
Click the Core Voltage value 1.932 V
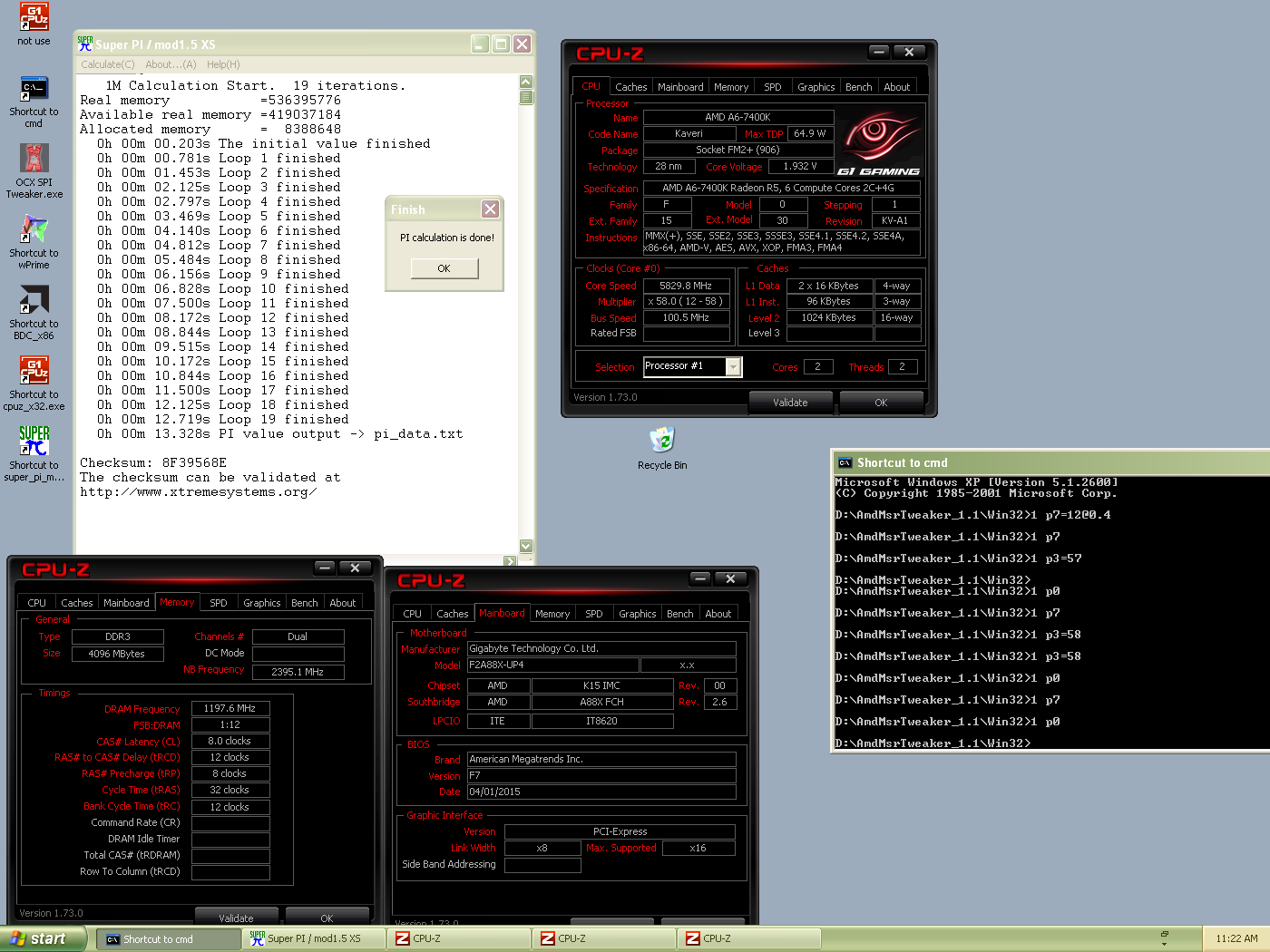[x=800, y=167]
